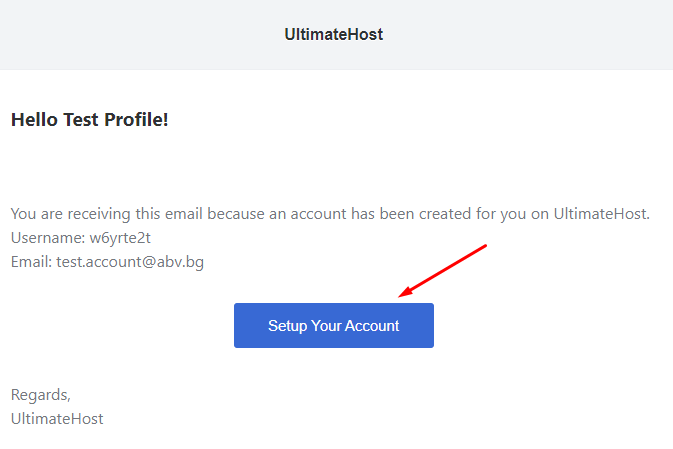Click the word 'Profile!' in the greeting

(x=136, y=120)
